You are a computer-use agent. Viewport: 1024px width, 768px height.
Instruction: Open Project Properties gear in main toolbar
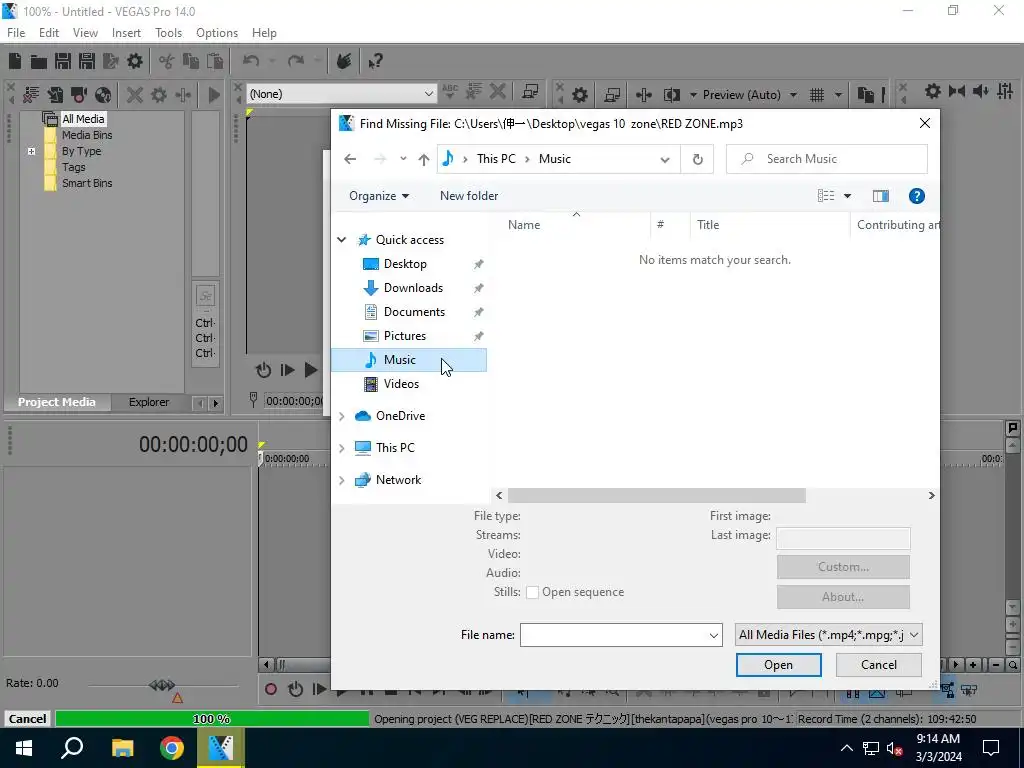pos(135,61)
